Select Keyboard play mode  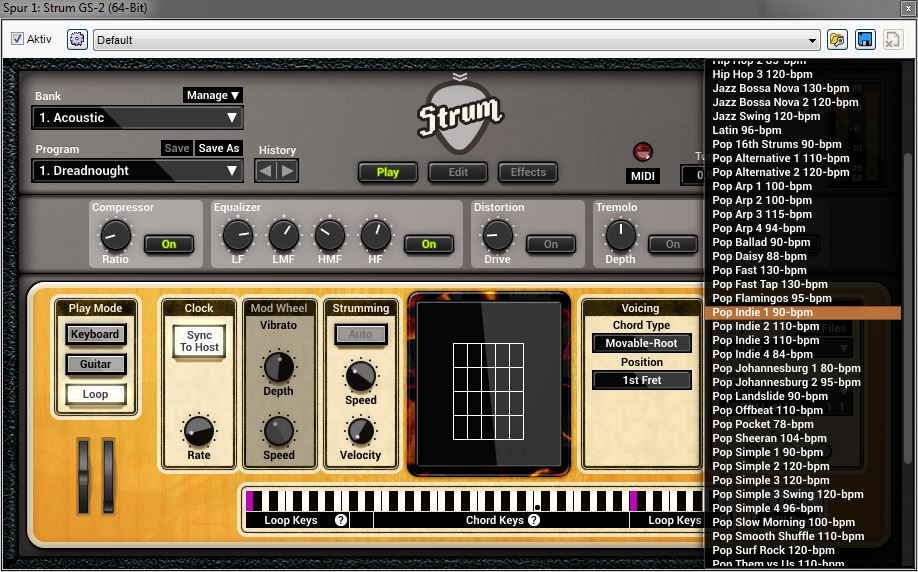point(95,334)
